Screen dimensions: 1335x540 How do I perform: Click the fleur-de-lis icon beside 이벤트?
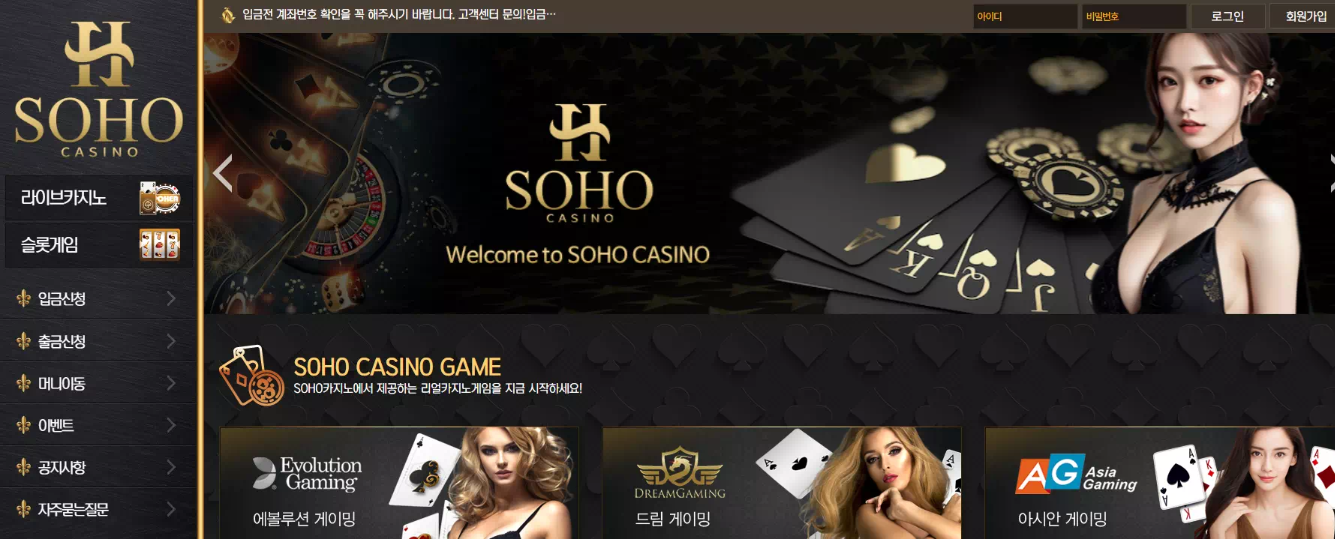click(23, 425)
